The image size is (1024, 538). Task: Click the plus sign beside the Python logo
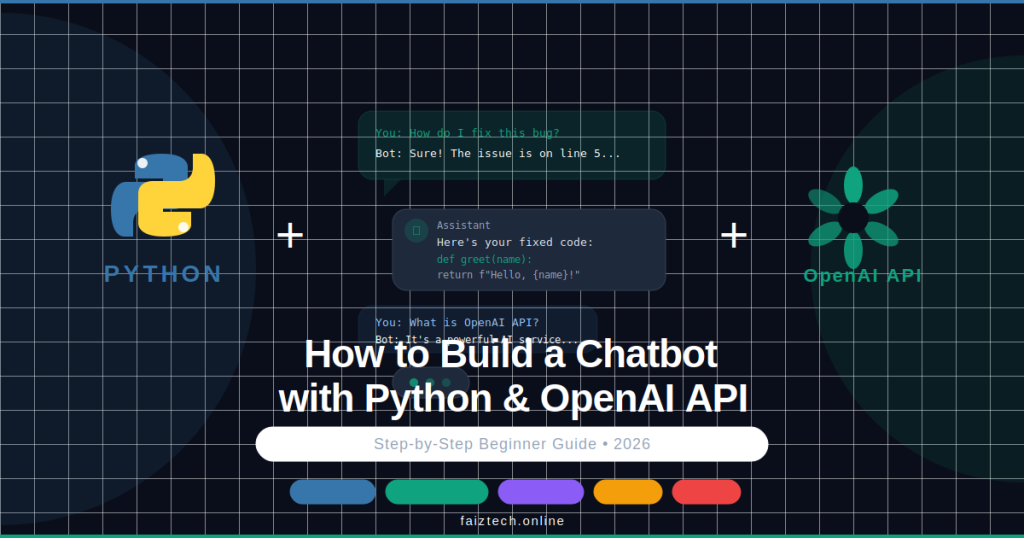[x=290, y=235]
